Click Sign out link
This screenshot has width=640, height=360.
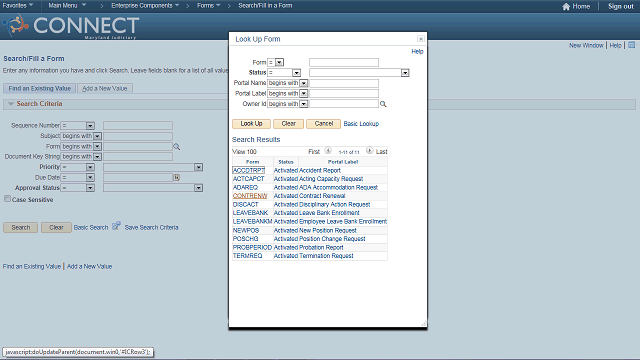(x=621, y=6)
